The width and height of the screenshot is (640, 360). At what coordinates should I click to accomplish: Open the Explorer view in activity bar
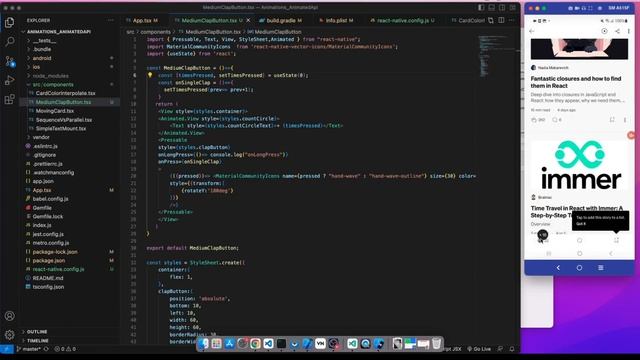(9, 22)
